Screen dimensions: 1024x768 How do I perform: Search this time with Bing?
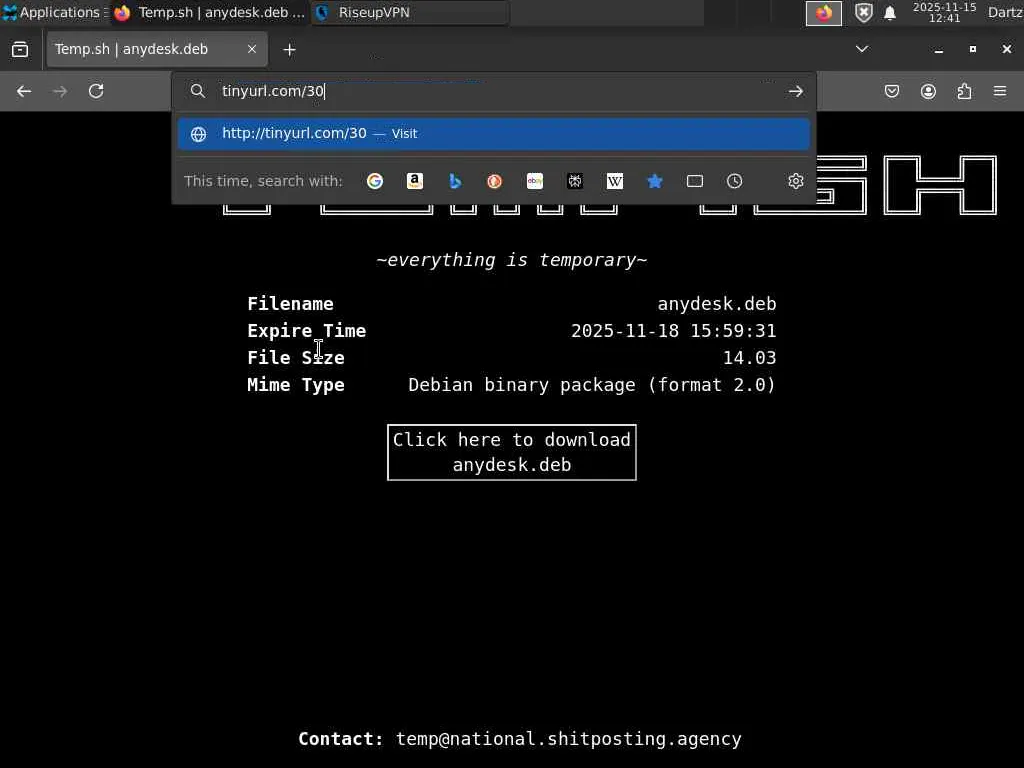tap(455, 181)
